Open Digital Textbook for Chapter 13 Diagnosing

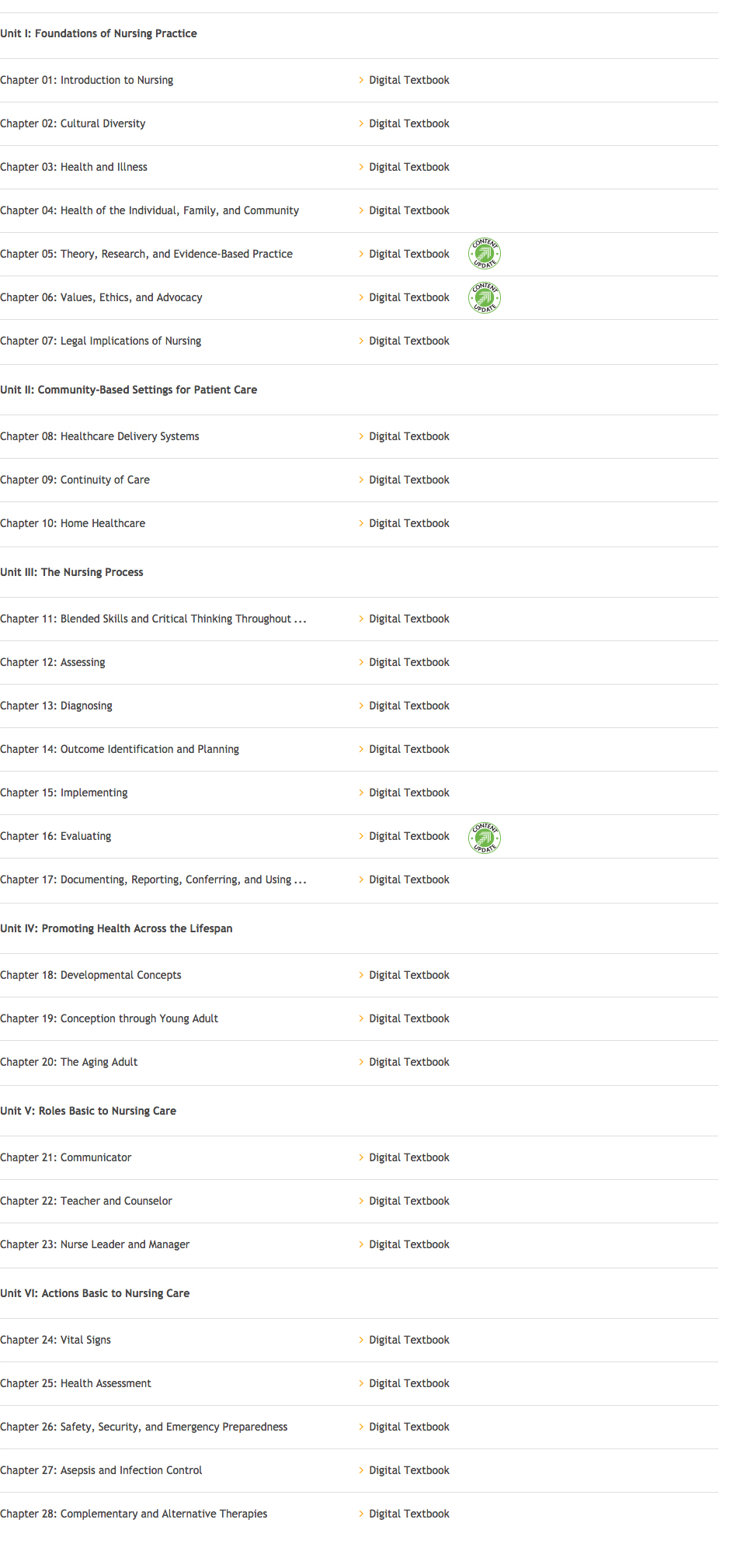point(408,706)
